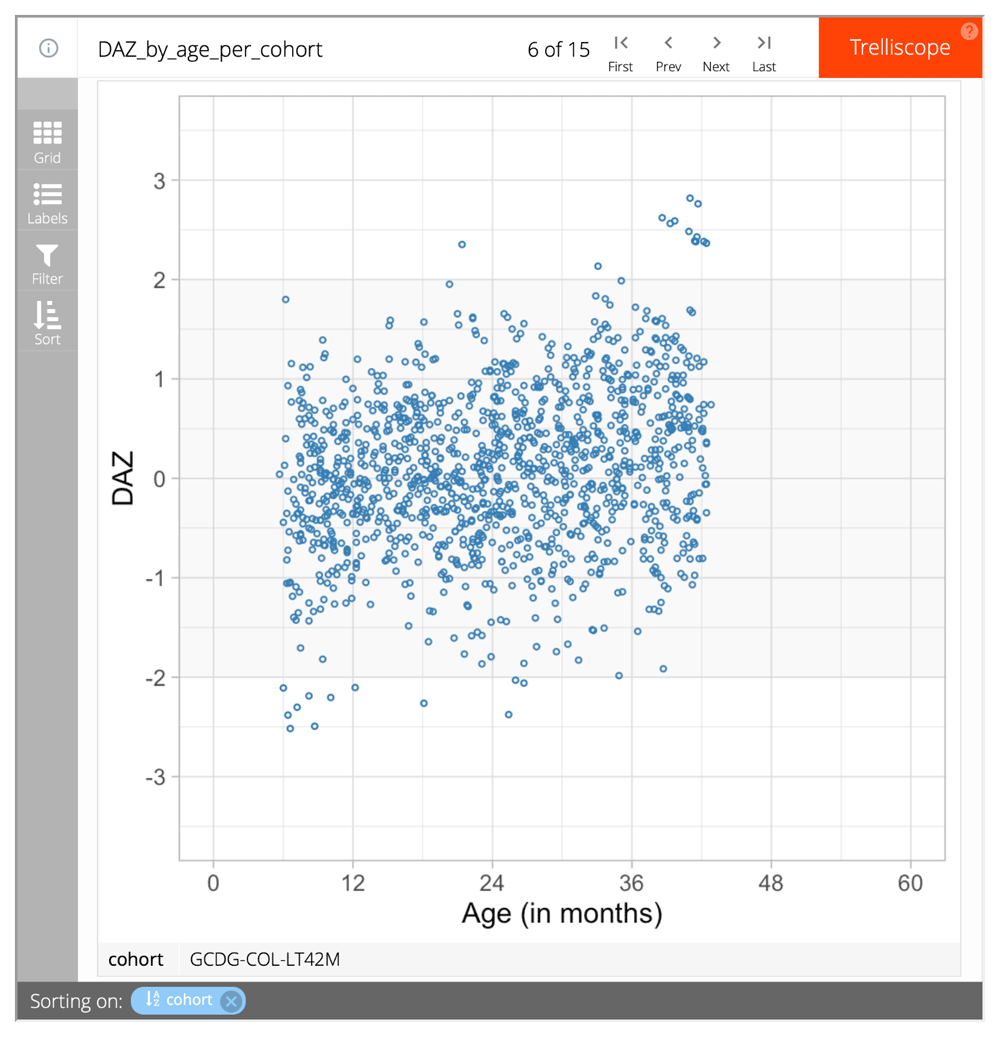Advance to the Next panel page
This screenshot has width=1000, height=1037.
pyautogui.click(x=716, y=51)
